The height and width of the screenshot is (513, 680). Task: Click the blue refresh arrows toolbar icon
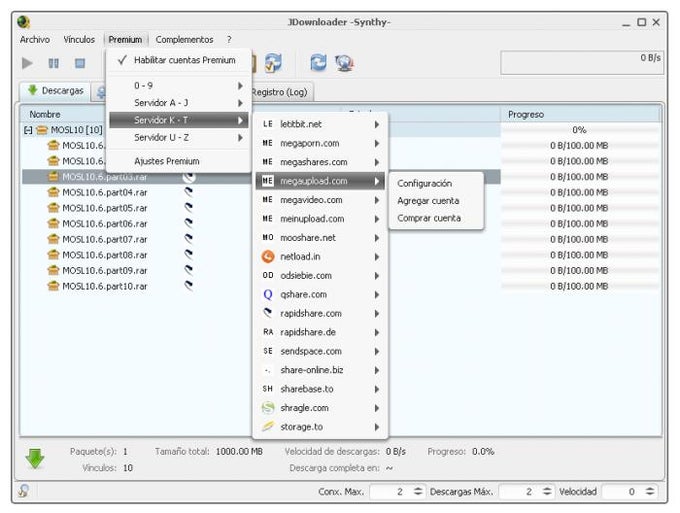point(318,63)
